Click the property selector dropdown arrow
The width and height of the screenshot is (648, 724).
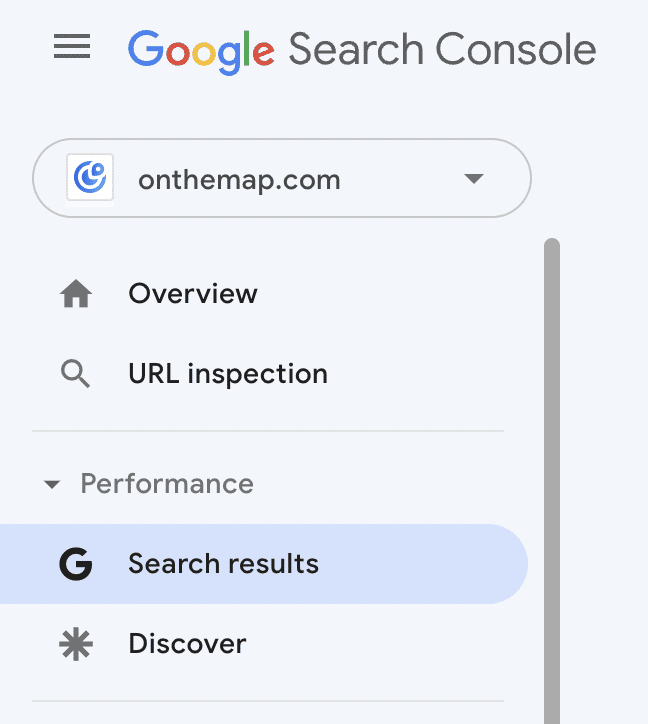[x=474, y=179]
